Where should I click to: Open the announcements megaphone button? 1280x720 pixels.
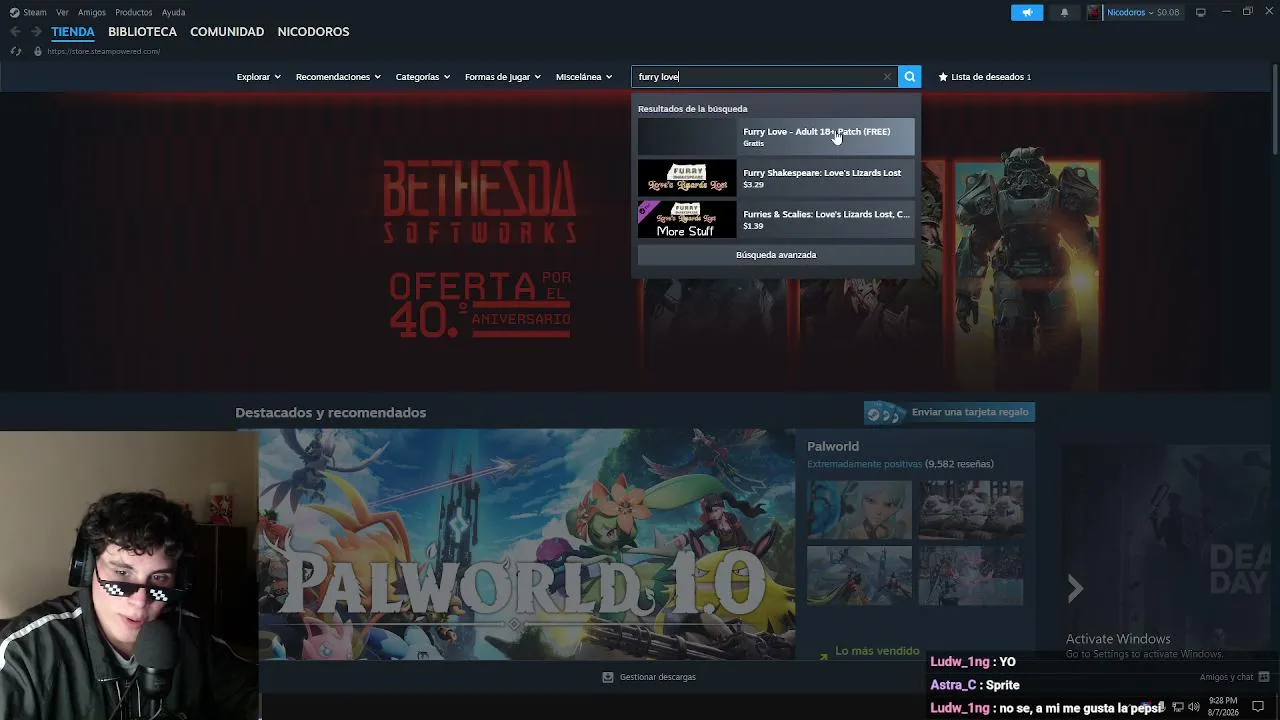[x=1027, y=13]
